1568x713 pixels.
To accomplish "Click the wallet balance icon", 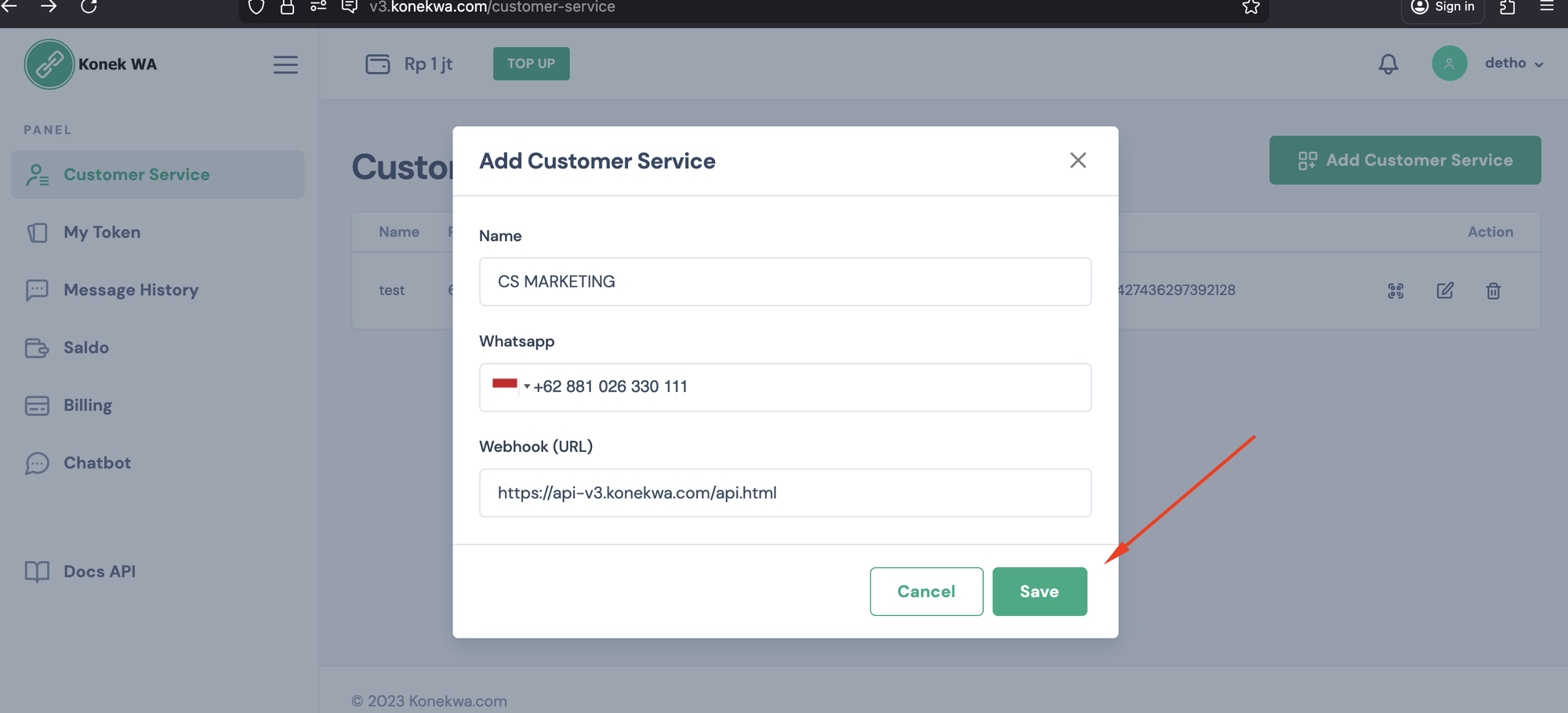I will coord(377,64).
